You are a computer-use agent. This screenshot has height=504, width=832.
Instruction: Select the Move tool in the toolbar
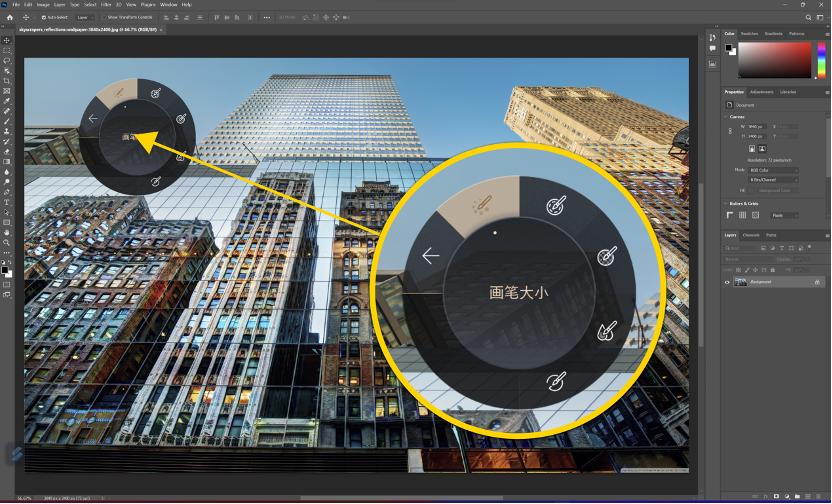tap(7, 40)
